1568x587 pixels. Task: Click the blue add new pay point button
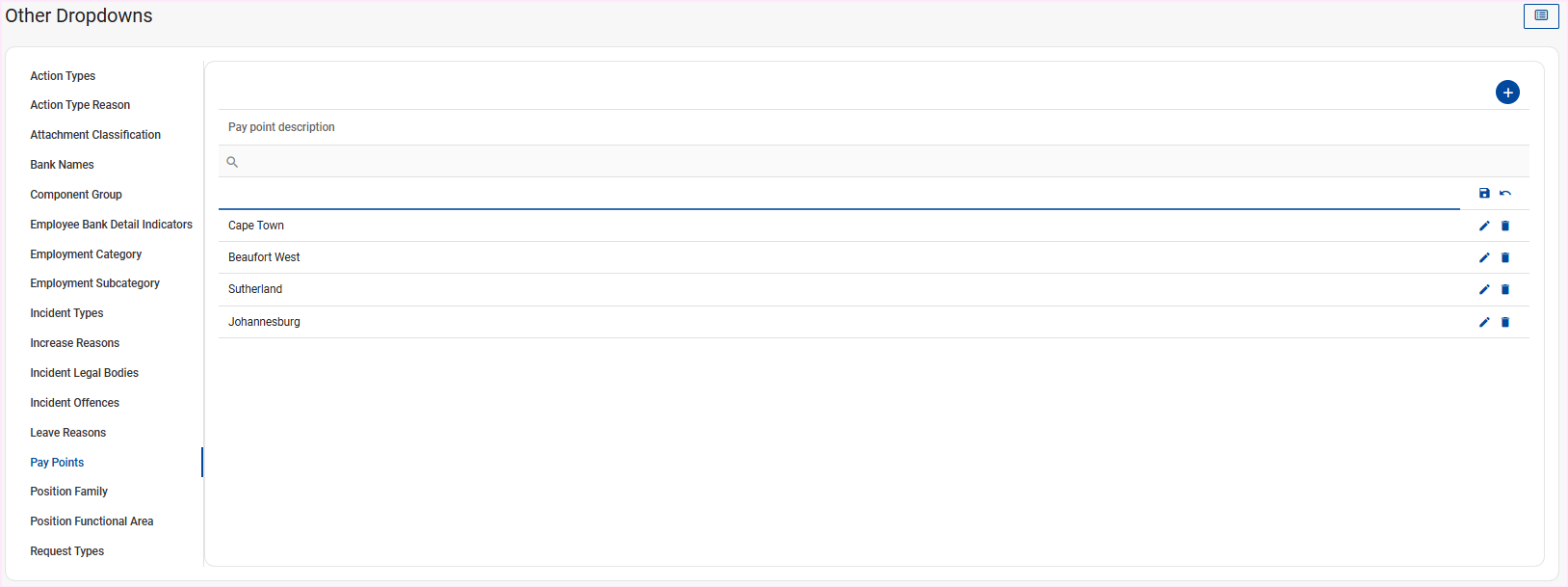click(1507, 93)
